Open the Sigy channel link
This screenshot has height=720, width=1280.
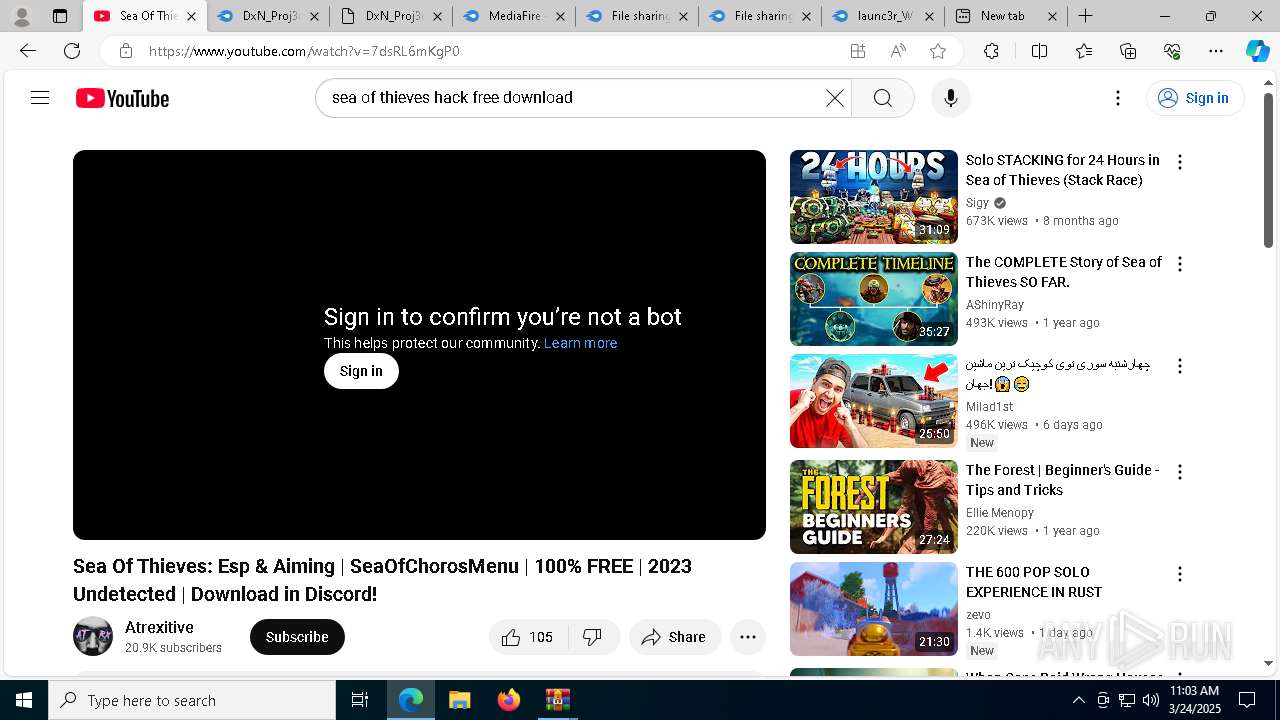(977, 203)
